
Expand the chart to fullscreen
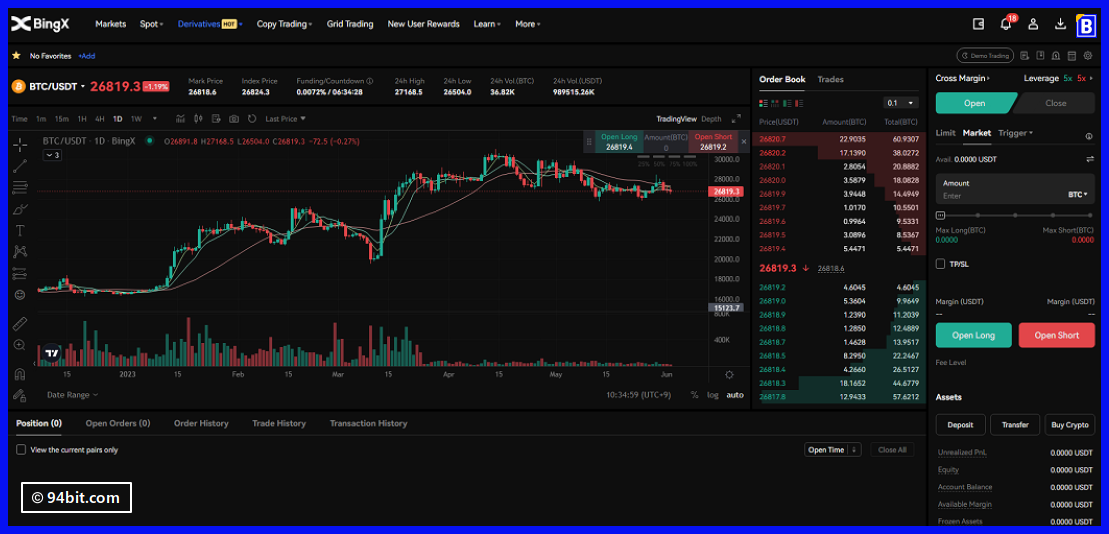[x=737, y=119]
